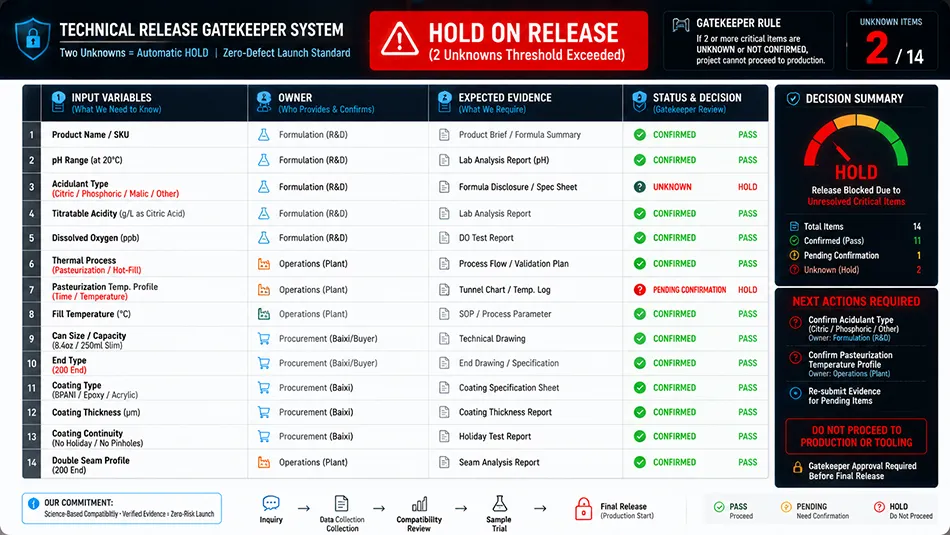Screen dimensions: 950x535
Task: Click the green check for Product Name status
Action: pyautogui.click(x=640, y=135)
